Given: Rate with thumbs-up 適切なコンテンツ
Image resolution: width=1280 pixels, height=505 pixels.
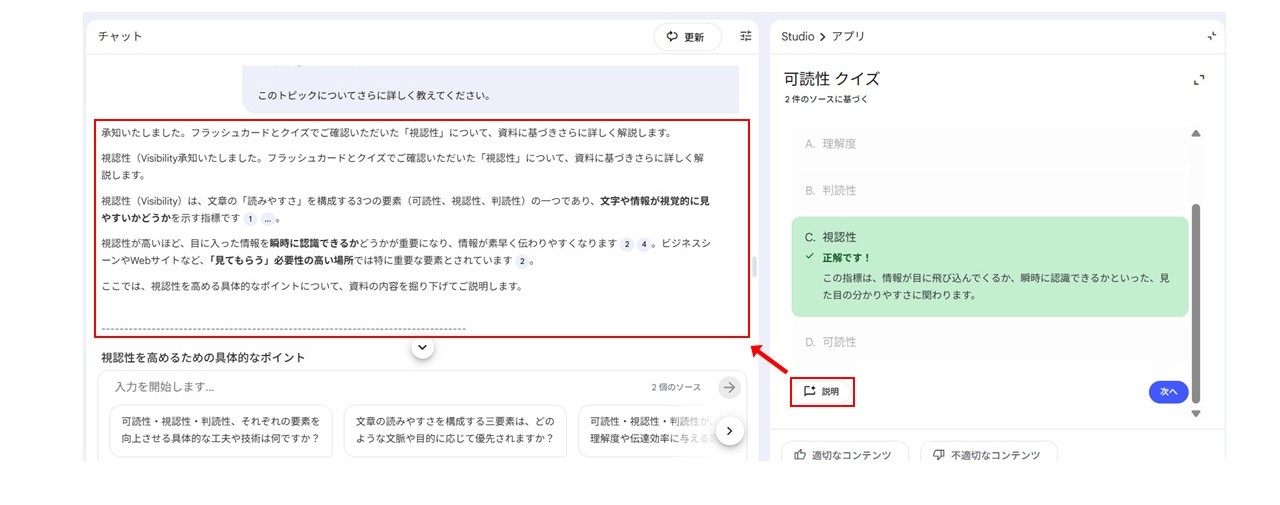Looking at the screenshot, I should tap(844, 455).
